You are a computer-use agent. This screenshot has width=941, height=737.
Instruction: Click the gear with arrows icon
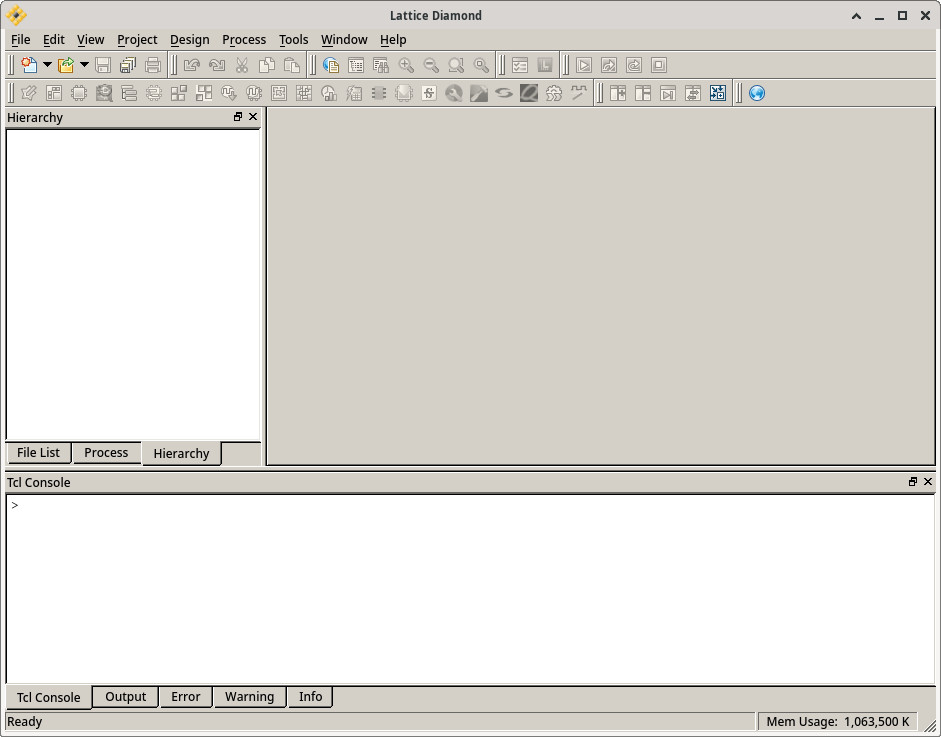pyautogui.click(x=554, y=93)
